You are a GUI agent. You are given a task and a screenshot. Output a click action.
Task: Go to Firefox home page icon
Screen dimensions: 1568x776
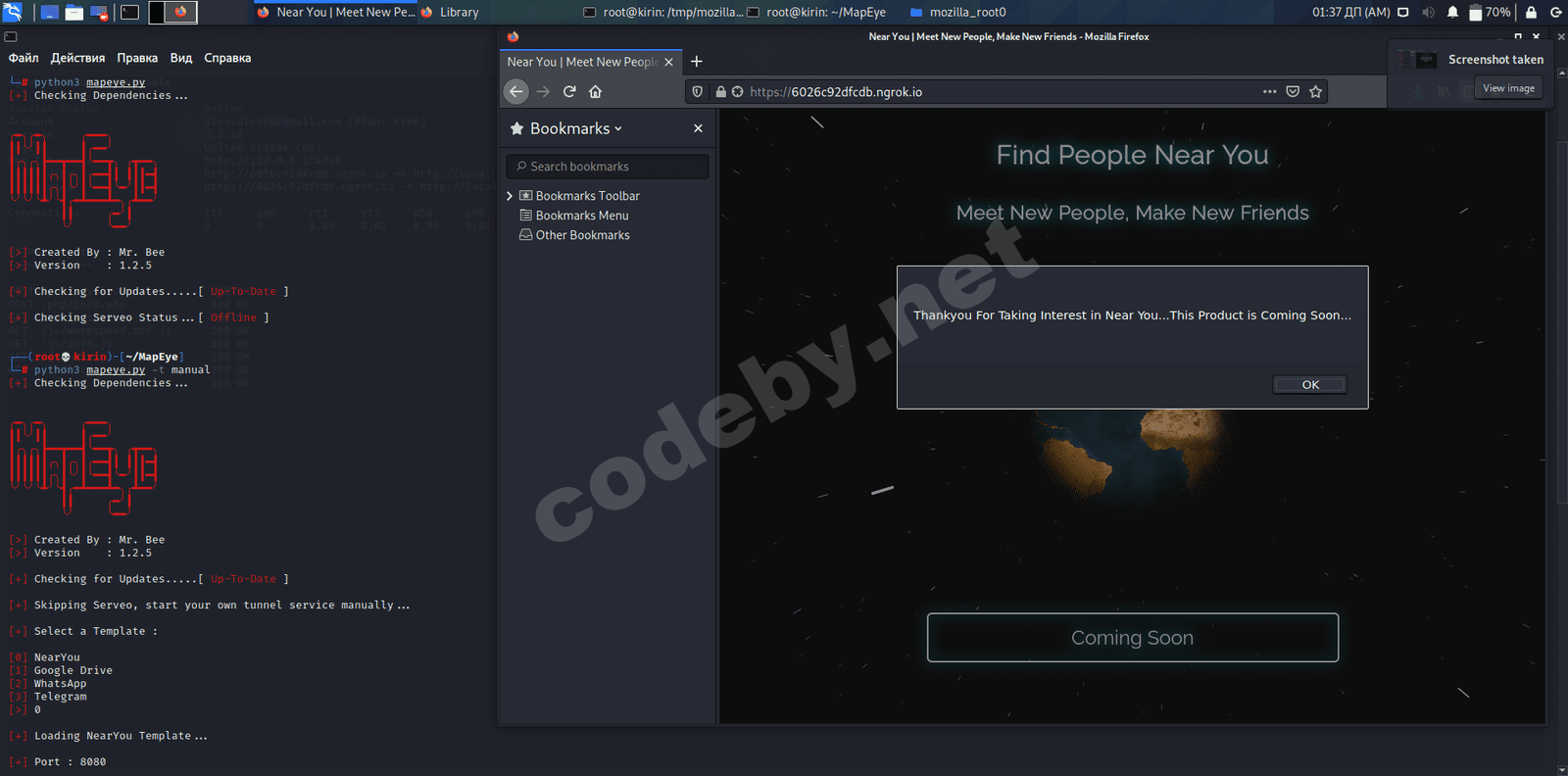pos(595,91)
